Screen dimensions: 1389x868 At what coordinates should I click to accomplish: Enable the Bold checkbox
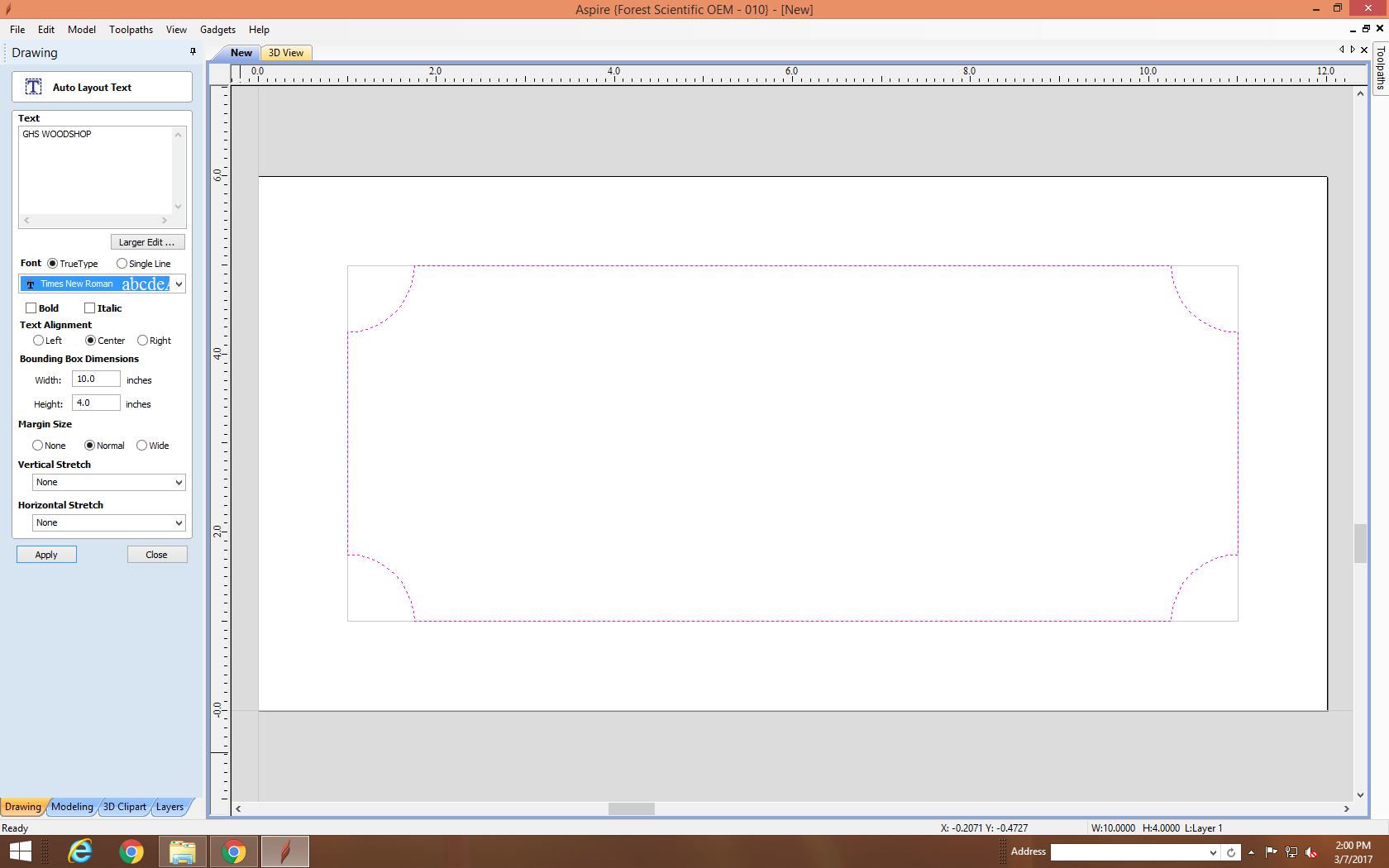pos(31,308)
